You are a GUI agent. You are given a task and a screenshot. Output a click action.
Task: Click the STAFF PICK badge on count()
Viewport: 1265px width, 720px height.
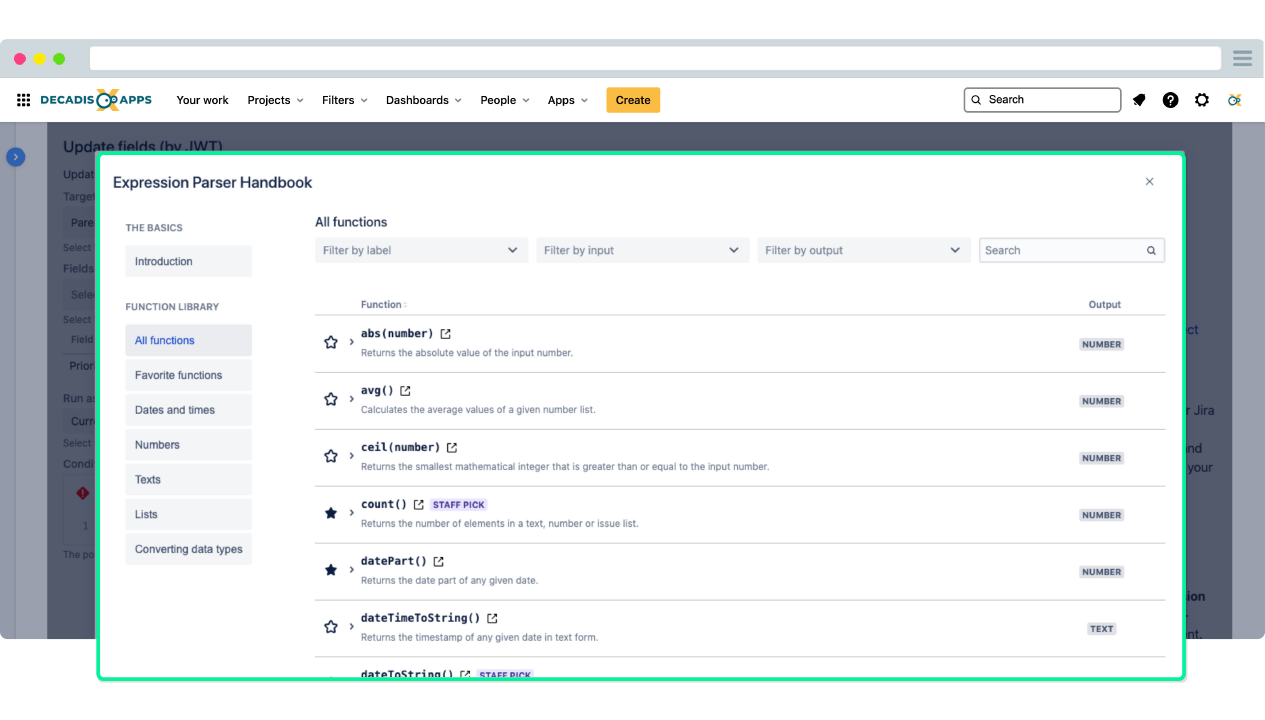click(459, 505)
